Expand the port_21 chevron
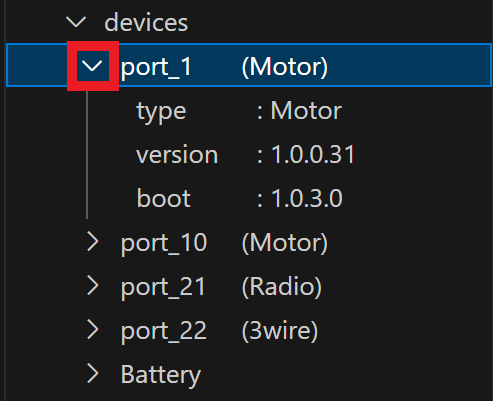The width and height of the screenshot is (493, 401). pyautogui.click(x=93, y=286)
